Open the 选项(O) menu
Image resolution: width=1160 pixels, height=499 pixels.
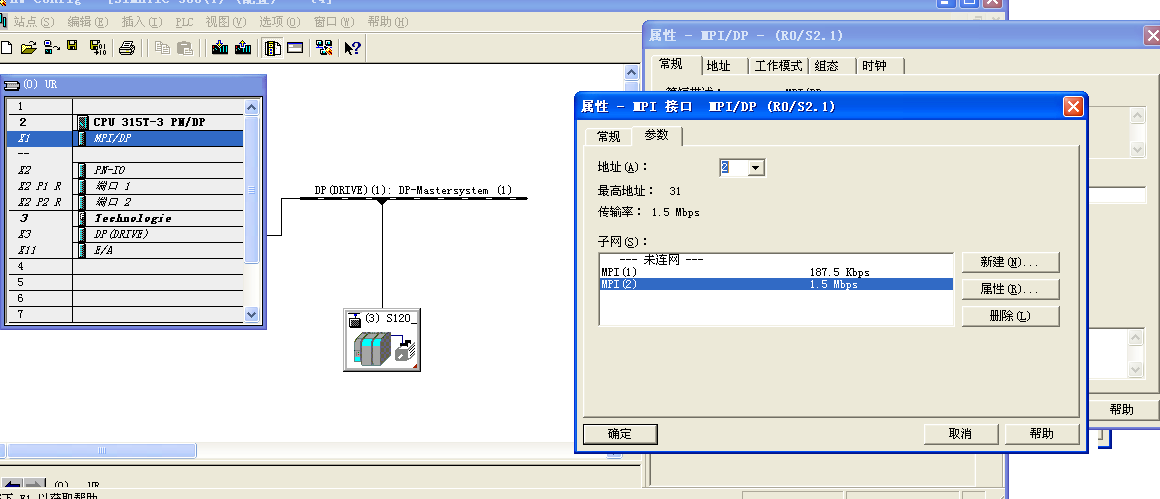point(280,22)
